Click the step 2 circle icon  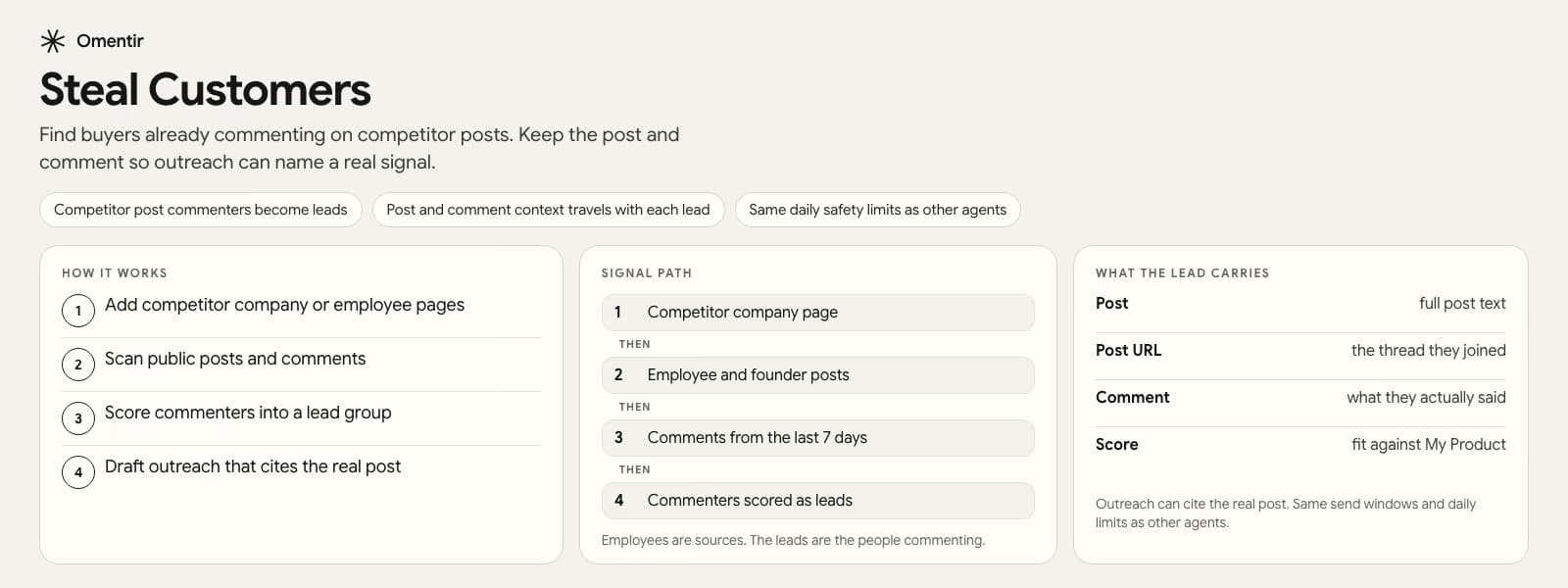(x=78, y=365)
